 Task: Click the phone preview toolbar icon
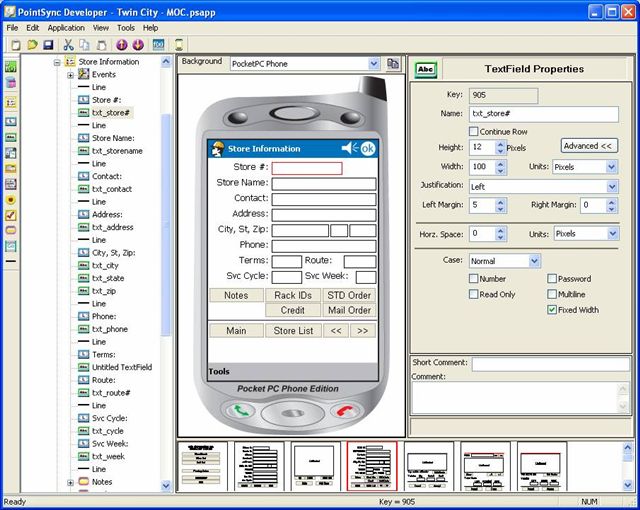[x=179, y=45]
